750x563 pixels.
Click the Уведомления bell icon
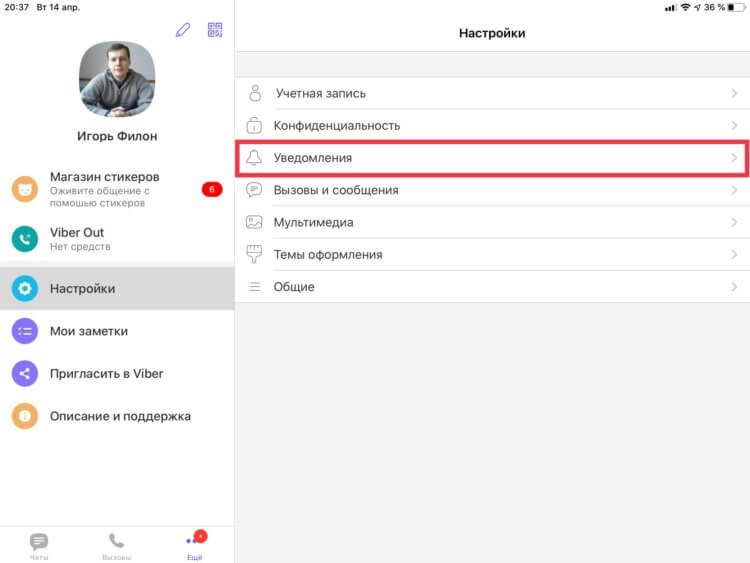point(254,157)
